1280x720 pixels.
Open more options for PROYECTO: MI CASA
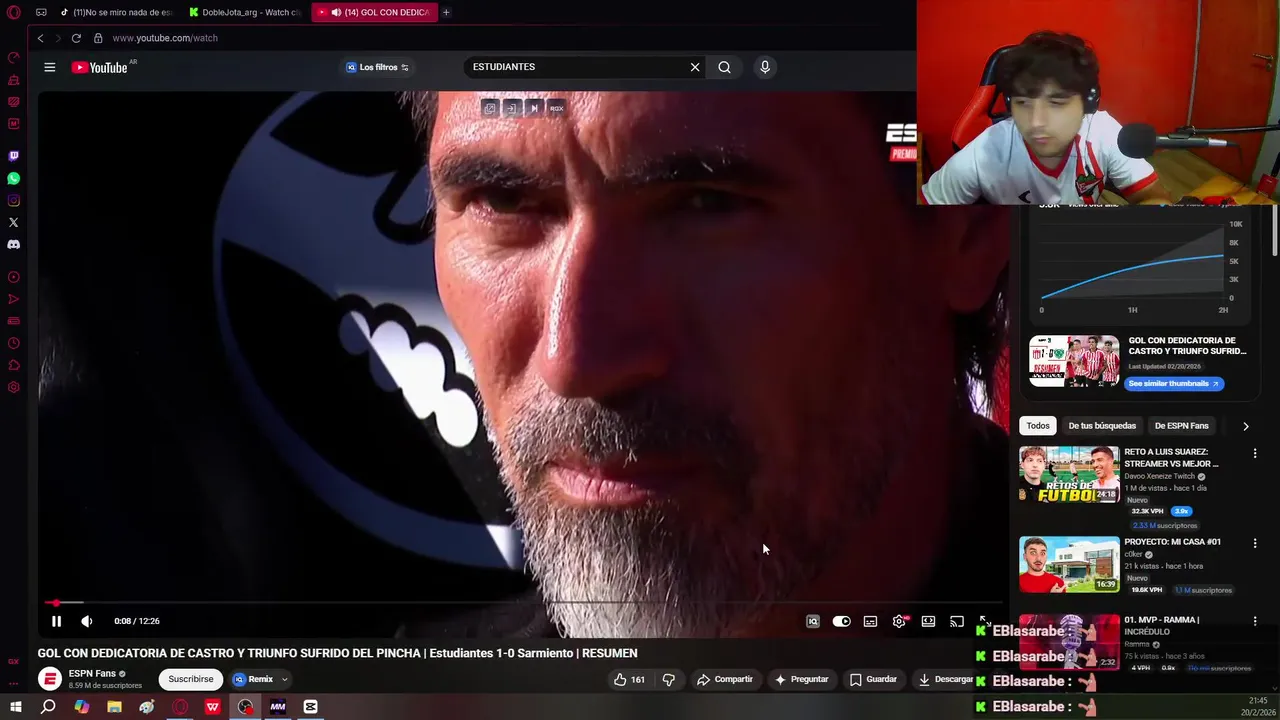coord(1255,543)
